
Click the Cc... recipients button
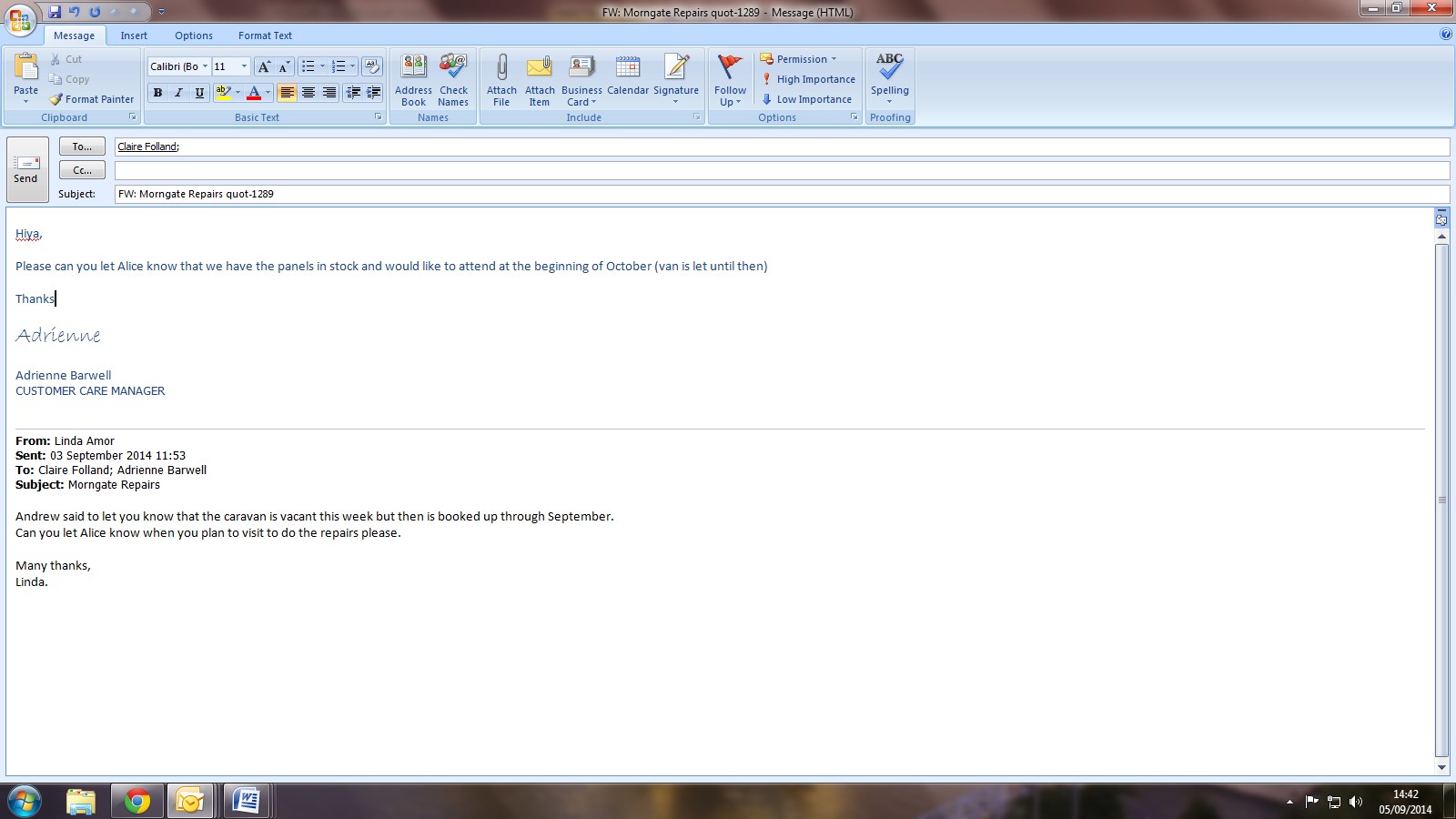tap(82, 170)
